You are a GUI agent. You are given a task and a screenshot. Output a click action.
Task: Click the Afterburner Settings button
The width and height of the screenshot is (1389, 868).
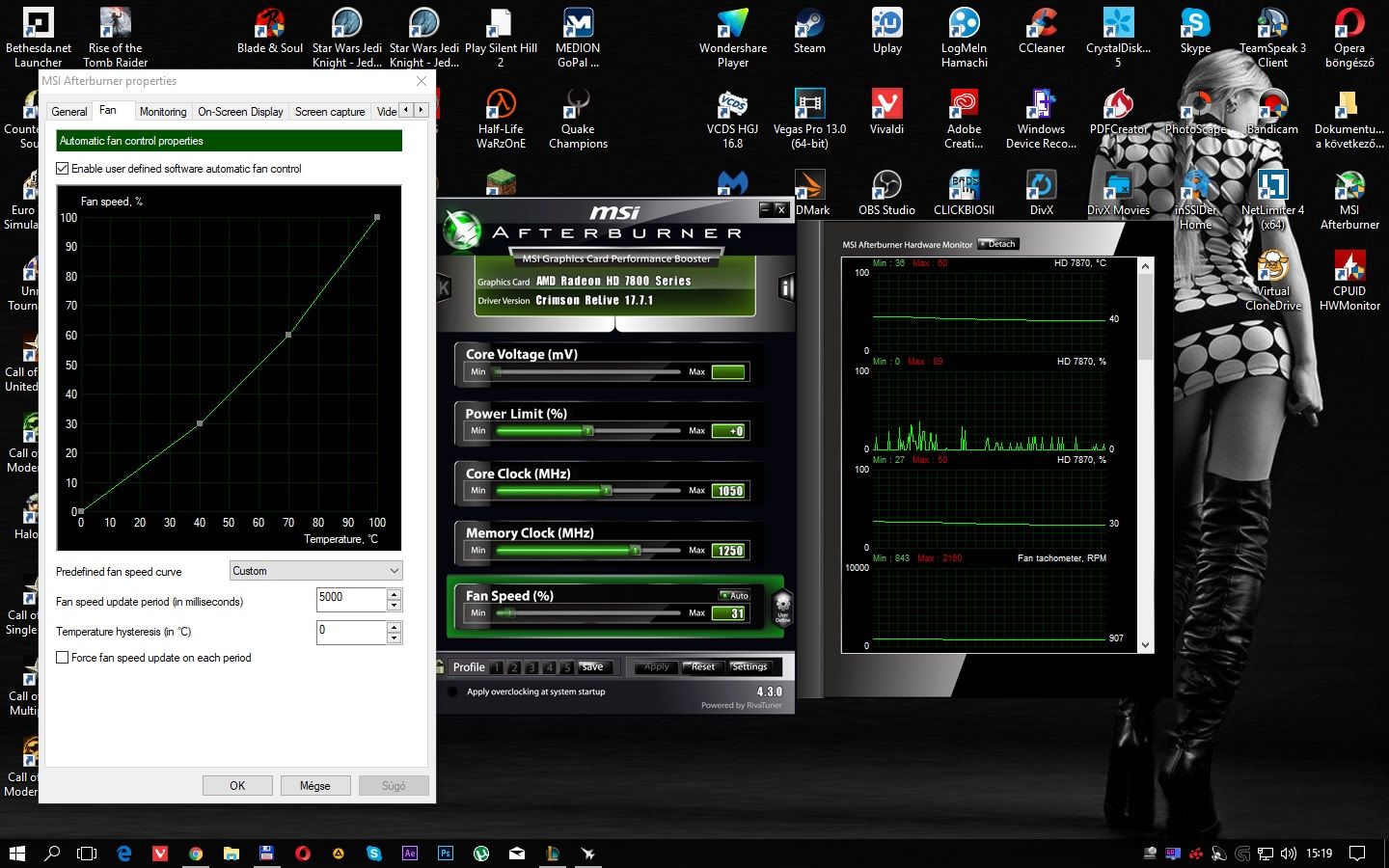click(x=749, y=666)
